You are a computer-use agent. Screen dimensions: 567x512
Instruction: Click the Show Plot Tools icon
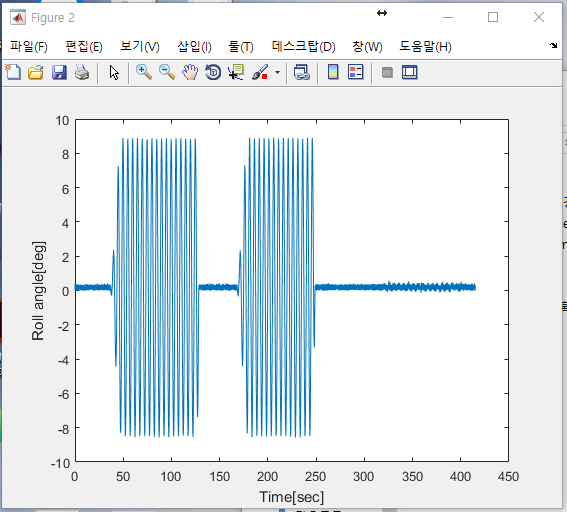pyautogui.click(x=410, y=72)
